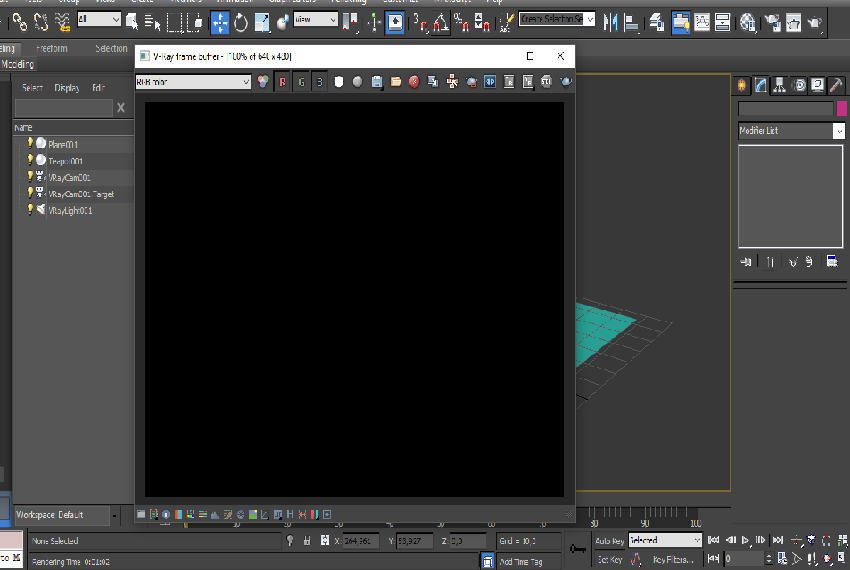Click the Pin Stack icon under modifier stack
Image resolution: width=850 pixels, height=570 pixels.
coord(746,262)
